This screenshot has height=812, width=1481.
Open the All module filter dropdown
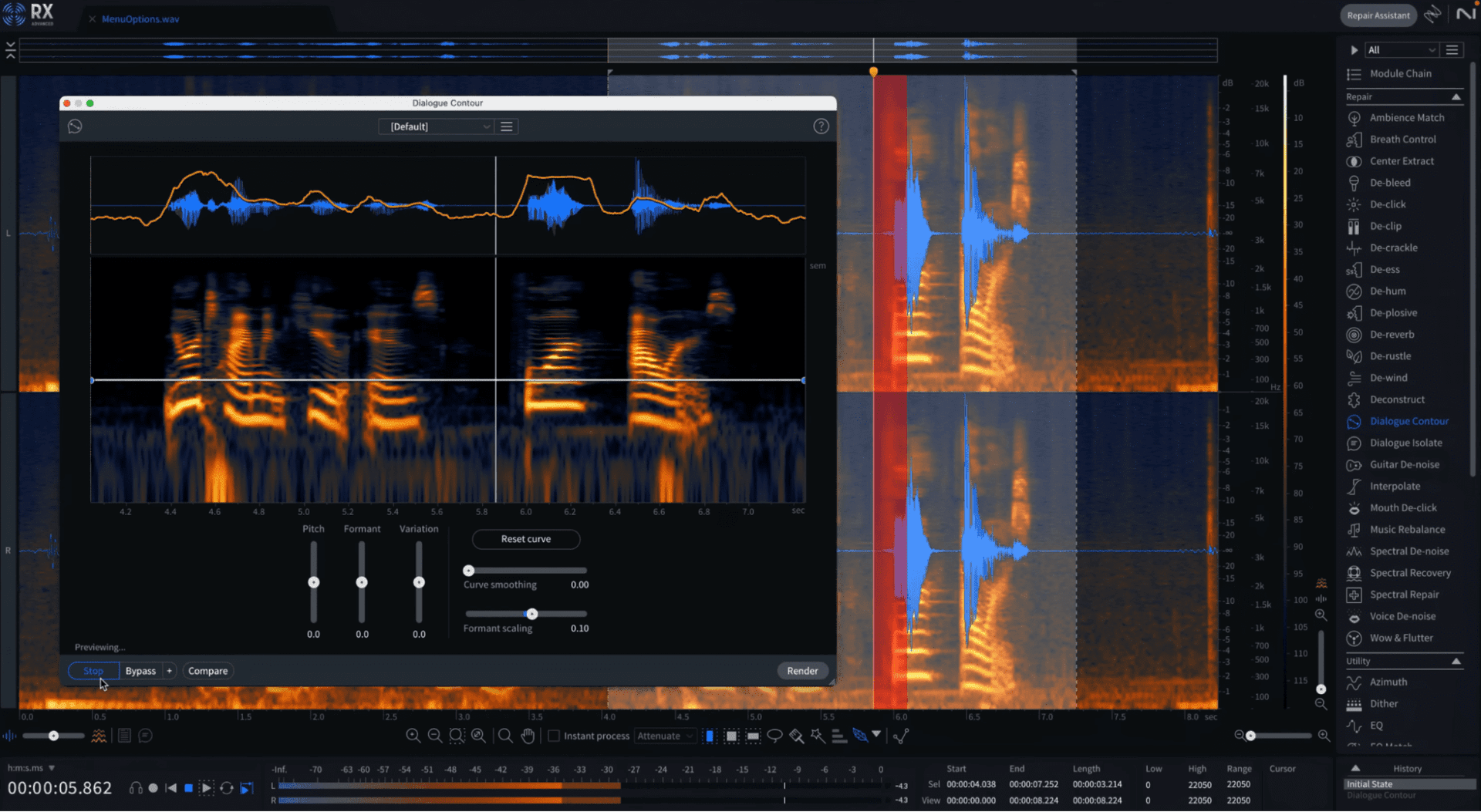click(1401, 50)
